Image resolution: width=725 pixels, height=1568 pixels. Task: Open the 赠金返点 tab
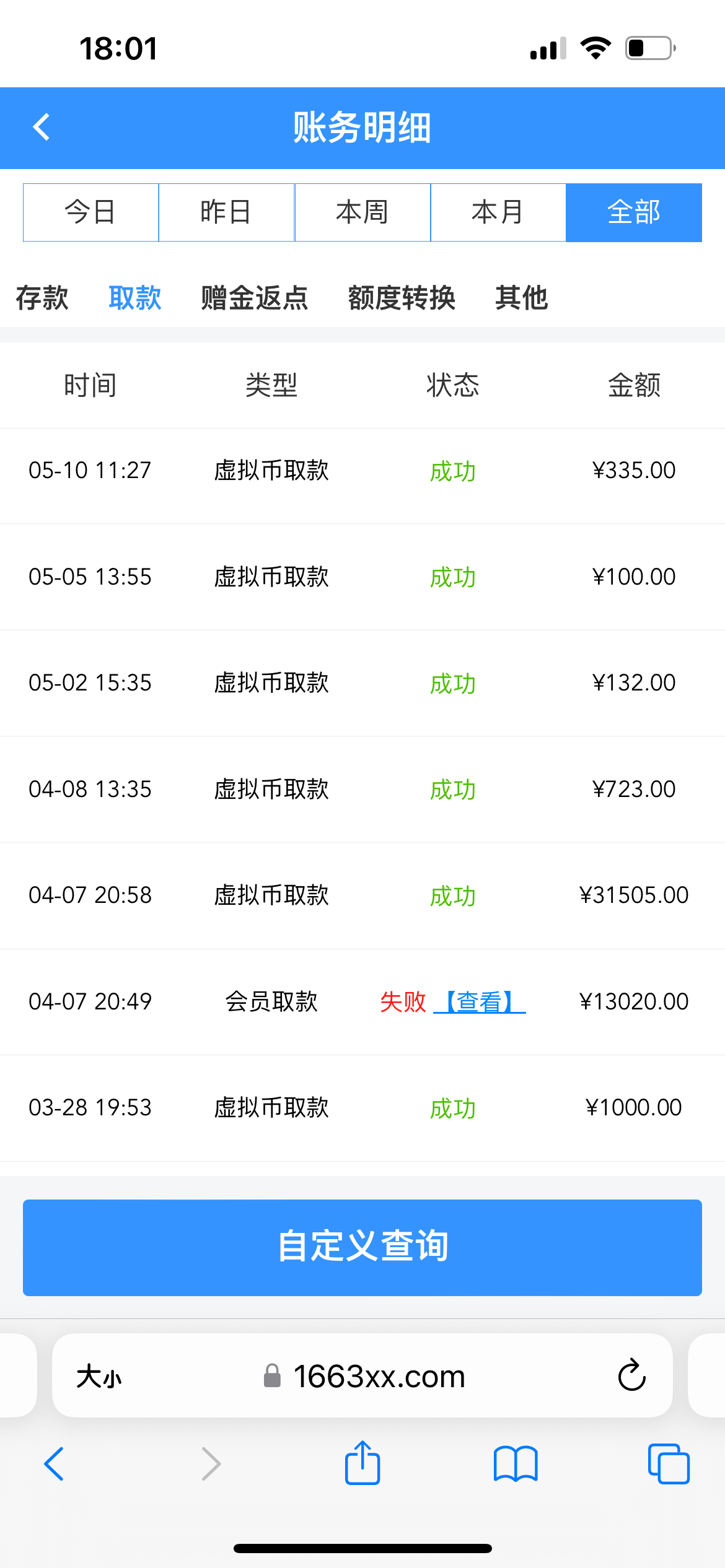[255, 298]
